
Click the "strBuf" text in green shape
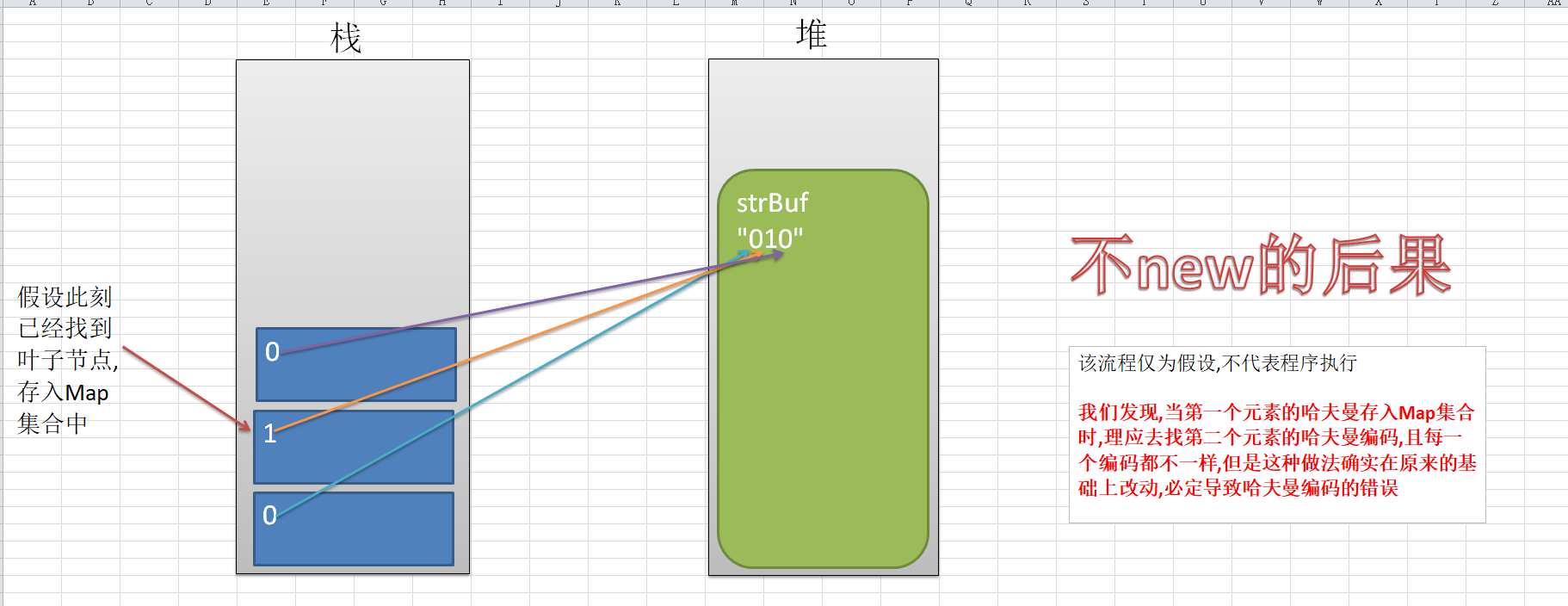pyautogui.click(x=772, y=203)
